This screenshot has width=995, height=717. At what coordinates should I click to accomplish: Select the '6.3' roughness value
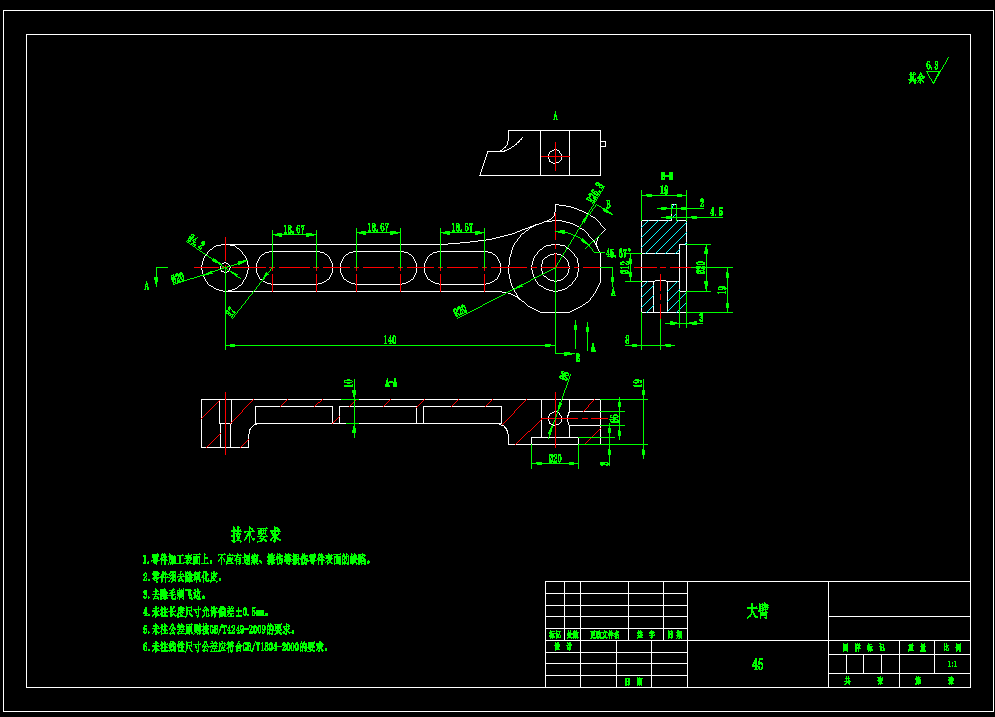tap(932, 65)
